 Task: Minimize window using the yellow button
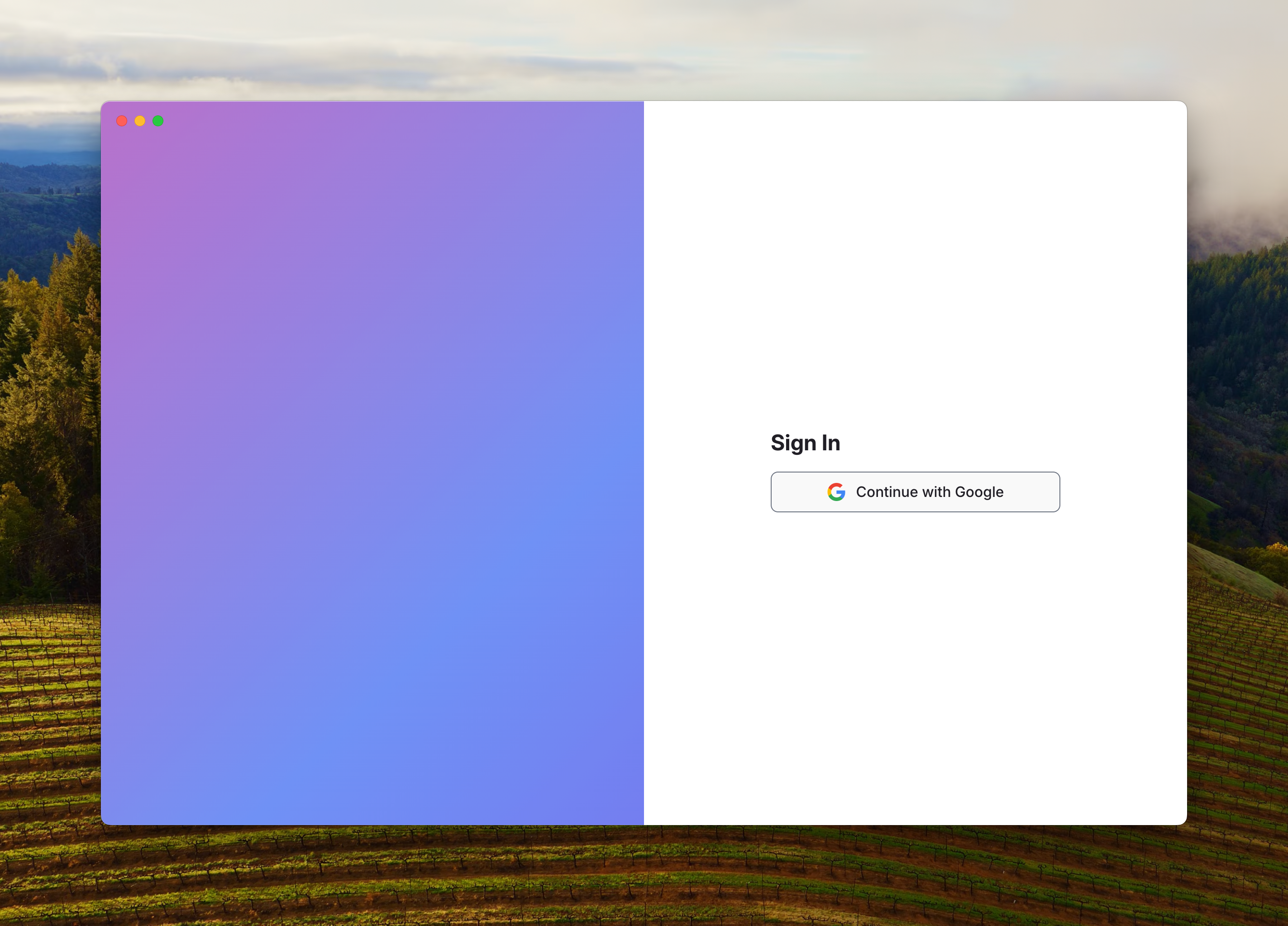(140, 121)
